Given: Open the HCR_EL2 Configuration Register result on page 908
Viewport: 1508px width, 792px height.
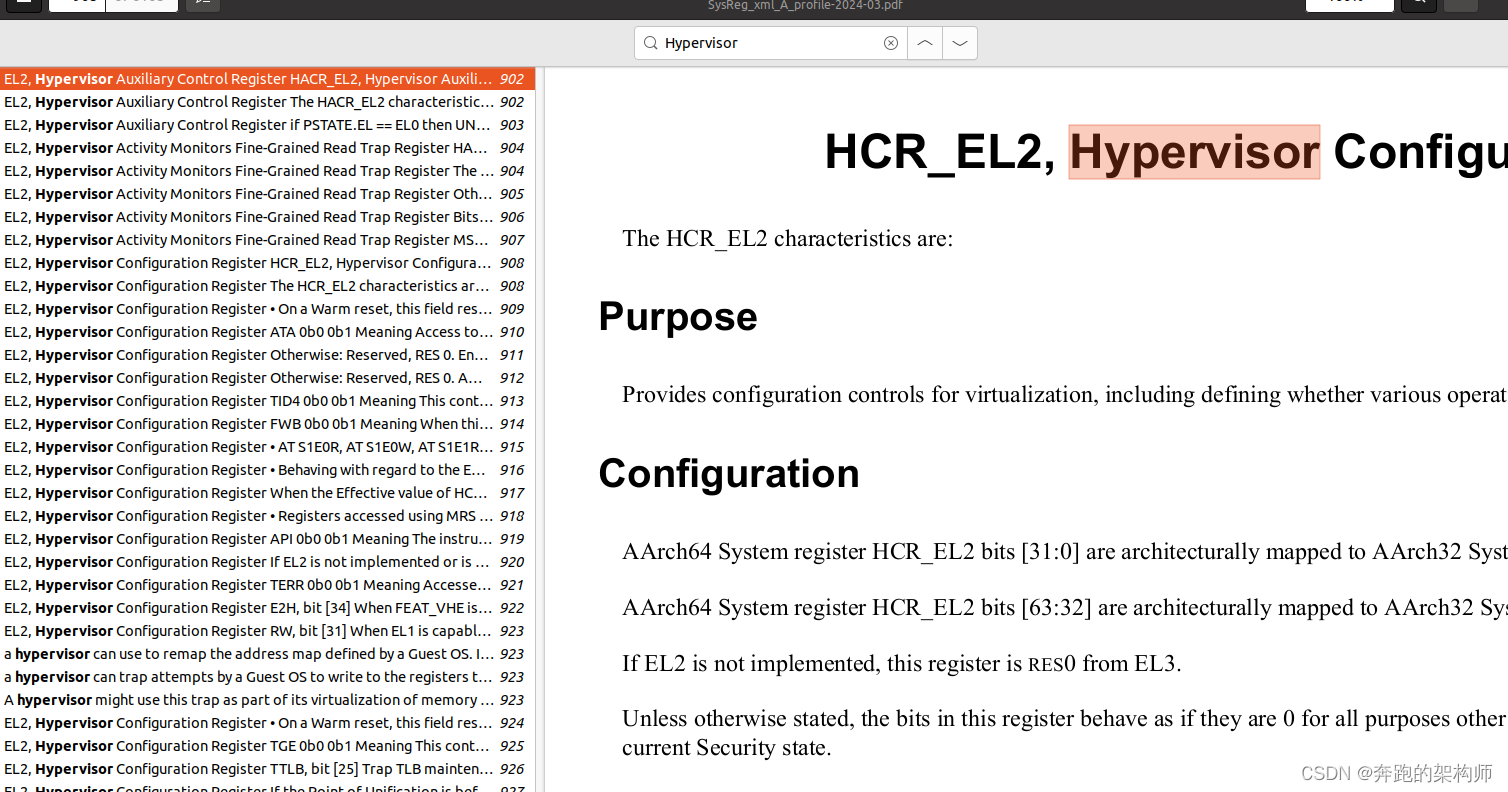Looking at the screenshot, I should tap(248, 262).
